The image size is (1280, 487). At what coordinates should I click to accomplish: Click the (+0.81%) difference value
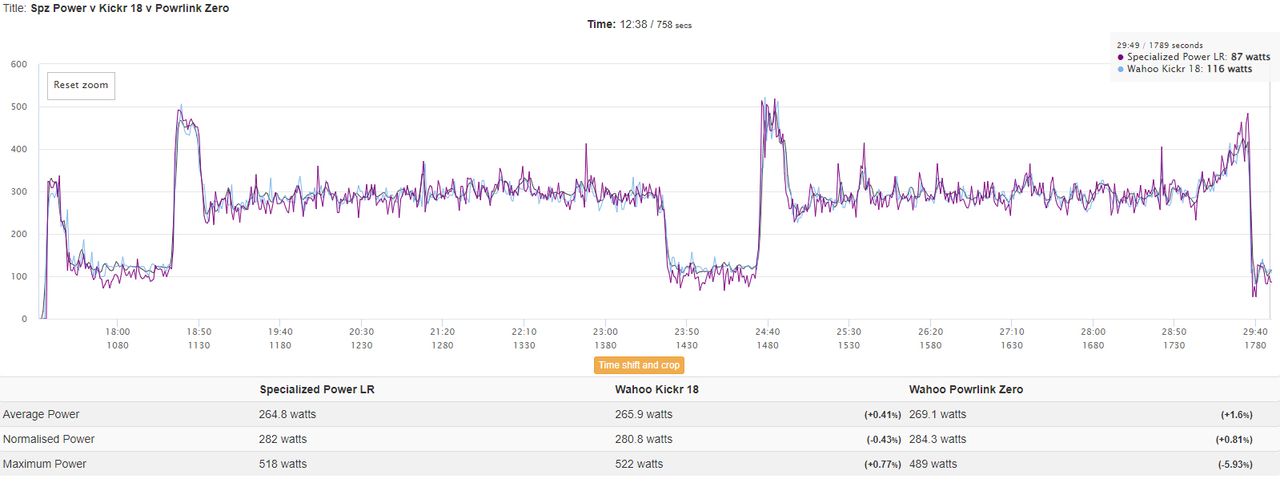(x=1235, y=440)
